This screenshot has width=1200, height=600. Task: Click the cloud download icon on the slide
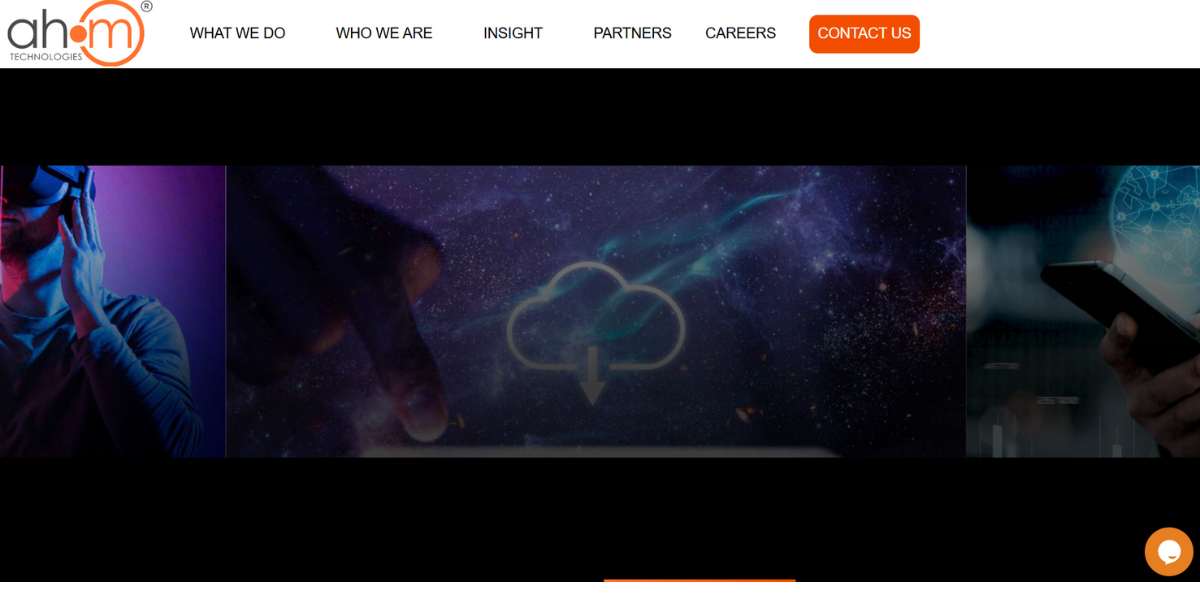(595, 320)
